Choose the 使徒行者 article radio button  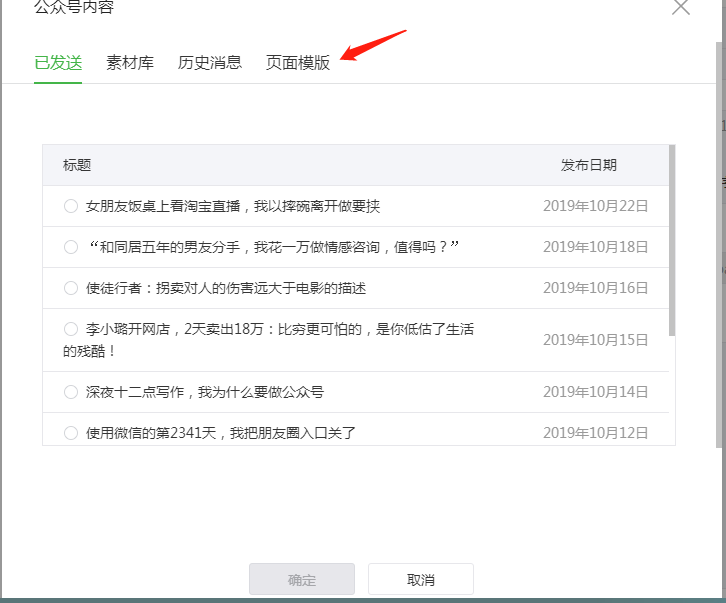click(71, 288)
